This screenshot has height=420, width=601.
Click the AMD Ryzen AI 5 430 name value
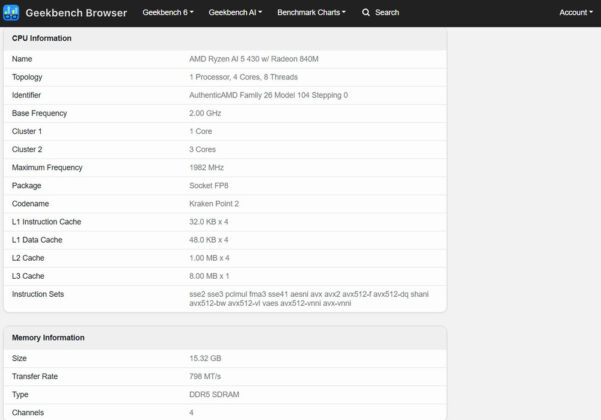click(254, 59)
